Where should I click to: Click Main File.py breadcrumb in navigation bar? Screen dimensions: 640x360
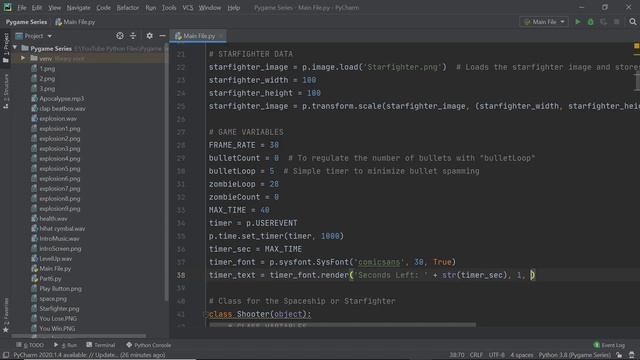(75, 22)
